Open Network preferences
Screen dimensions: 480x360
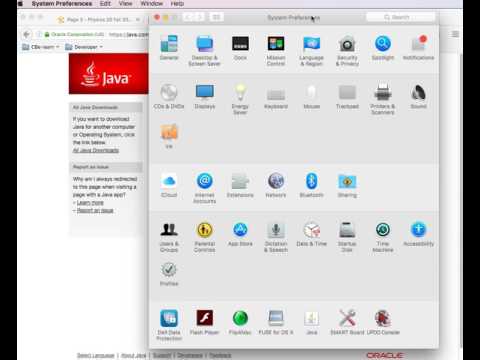tap(276, 185)
